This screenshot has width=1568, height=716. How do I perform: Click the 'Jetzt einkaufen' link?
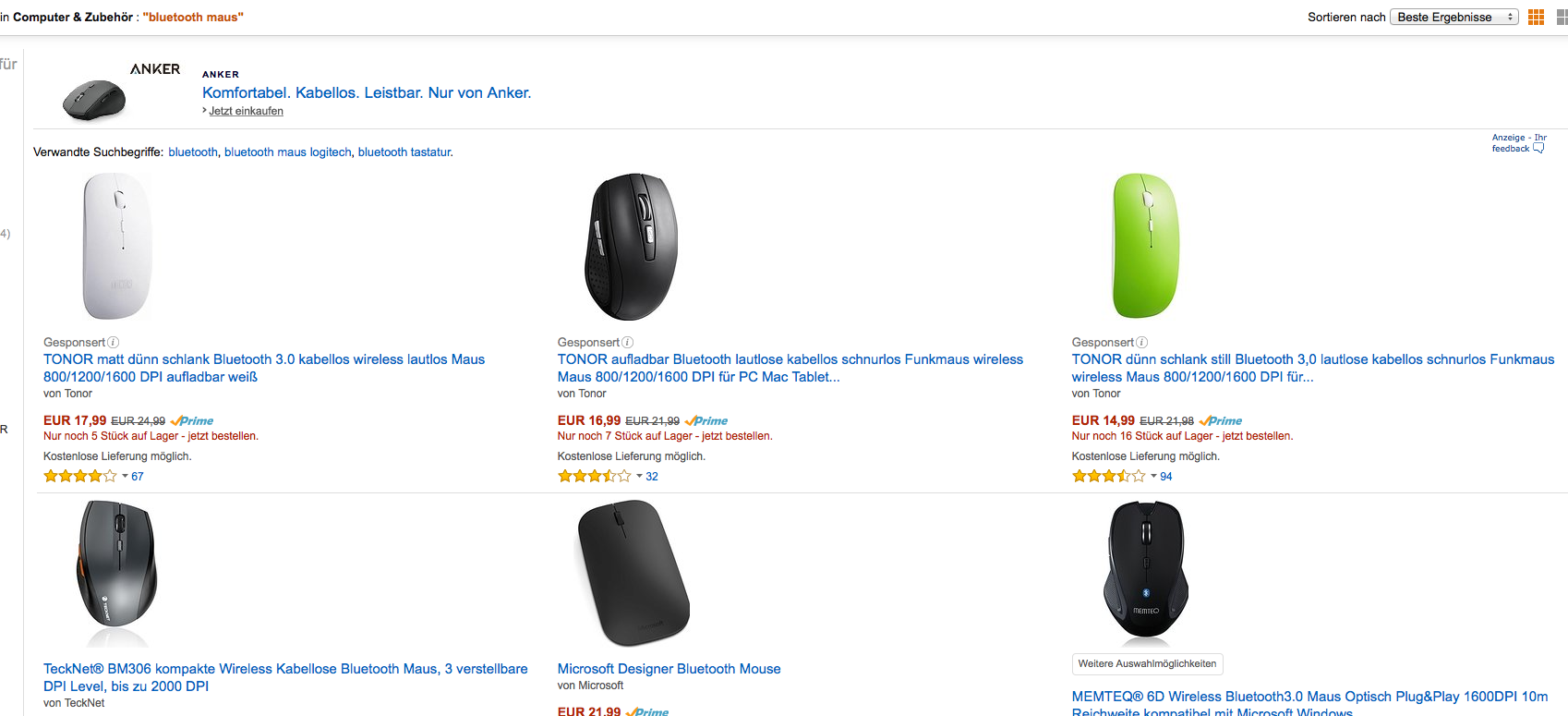[x=246, y=111]
